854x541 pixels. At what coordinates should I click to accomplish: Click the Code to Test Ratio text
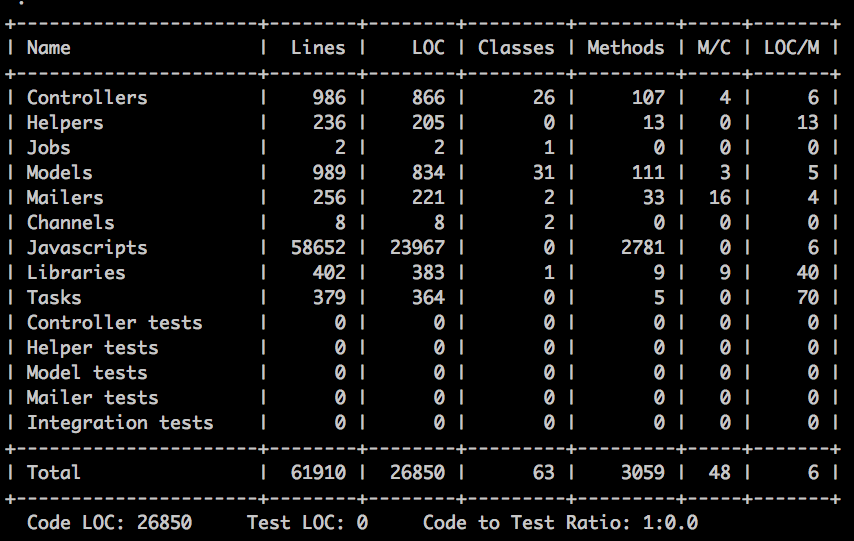coord(560,522)
